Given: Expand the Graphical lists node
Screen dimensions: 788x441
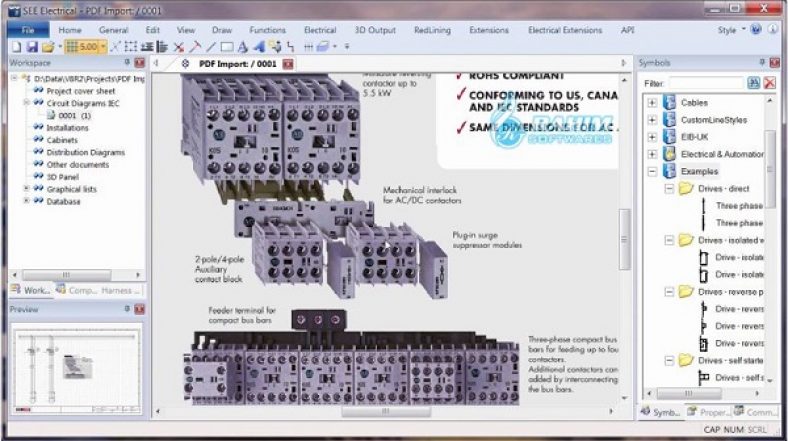Looking at the screenshot, I should point(26,188).
